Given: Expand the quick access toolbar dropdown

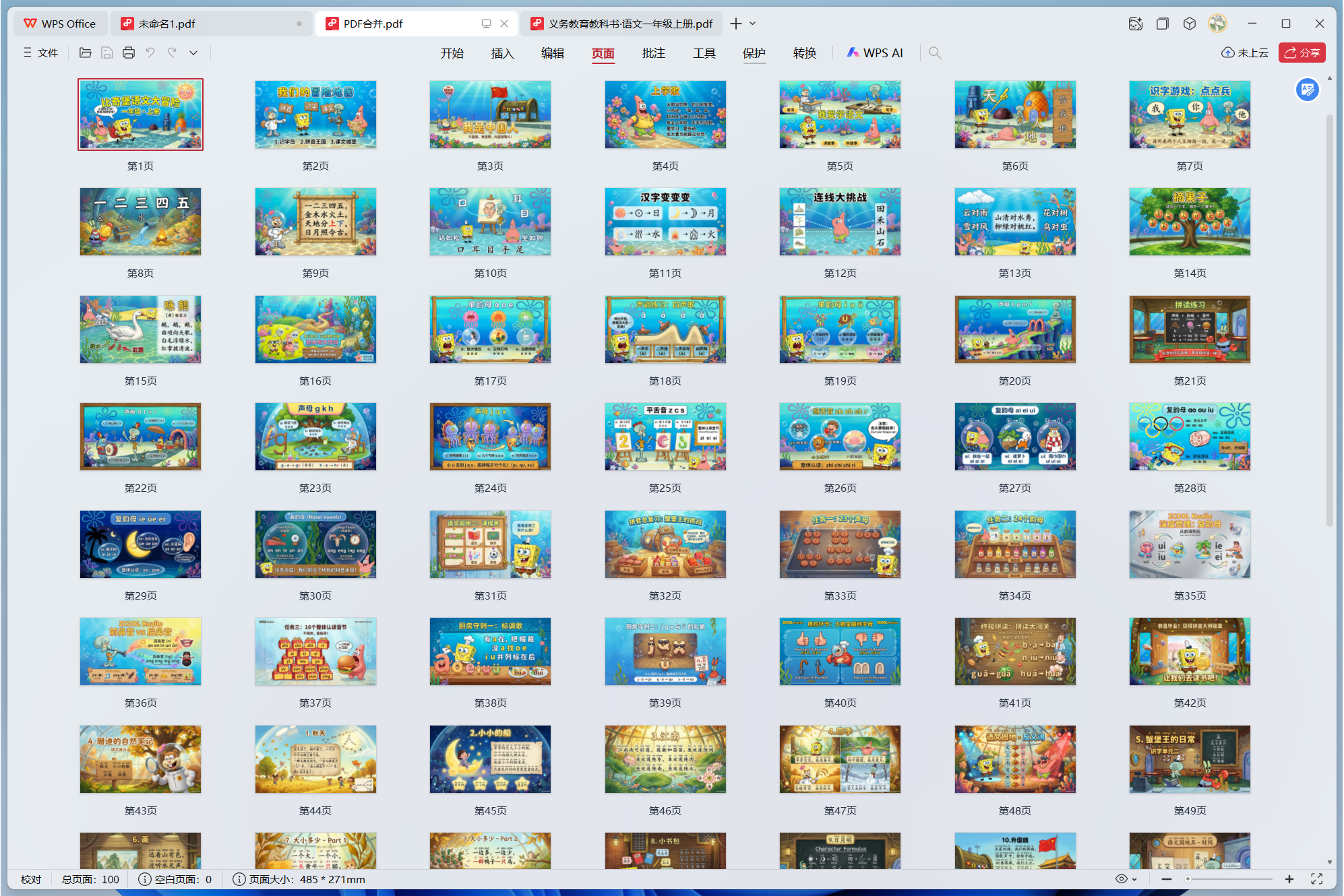Looking at the screenshot, I should tap(193, 53).
